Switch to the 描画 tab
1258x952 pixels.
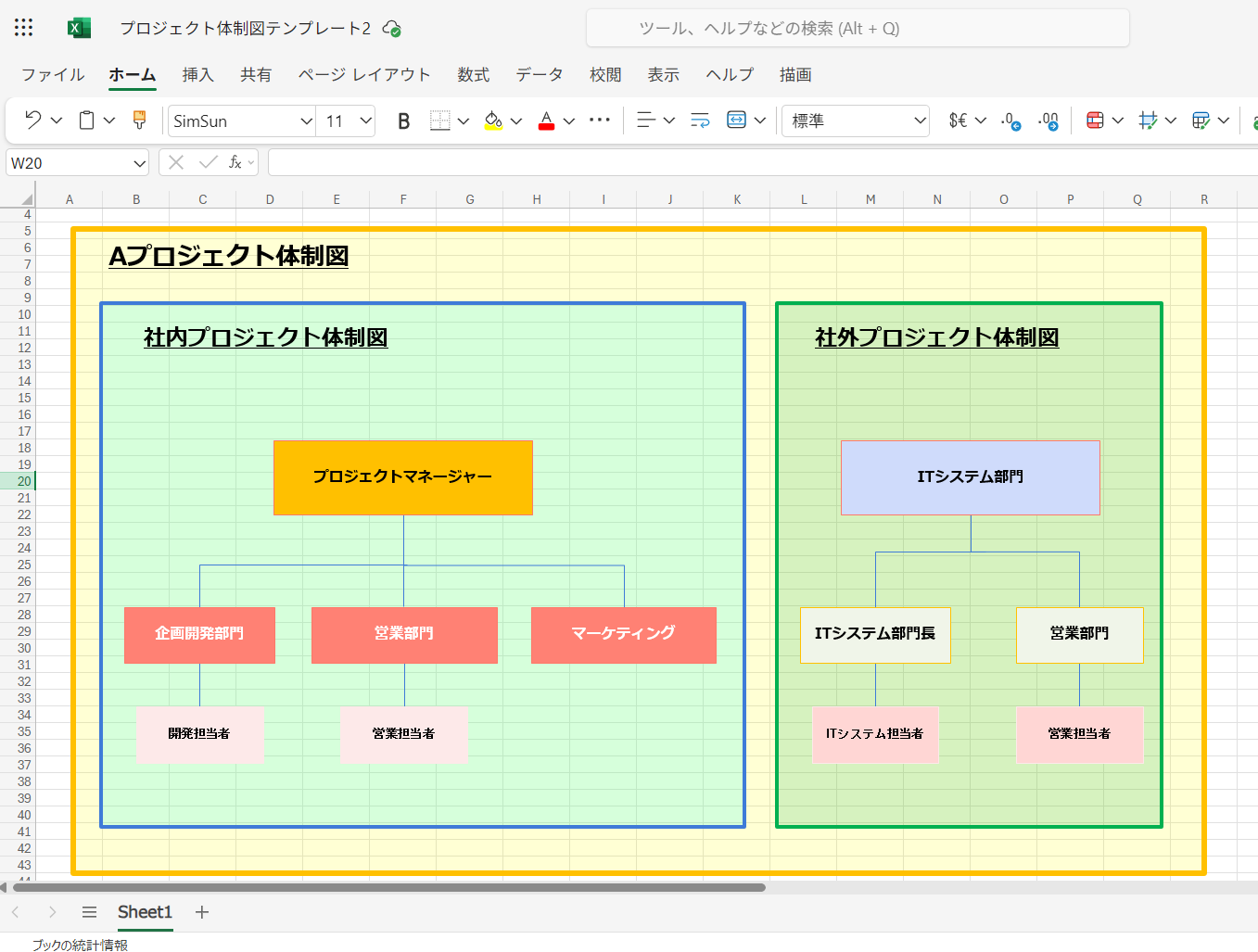[x=795, y=75]
